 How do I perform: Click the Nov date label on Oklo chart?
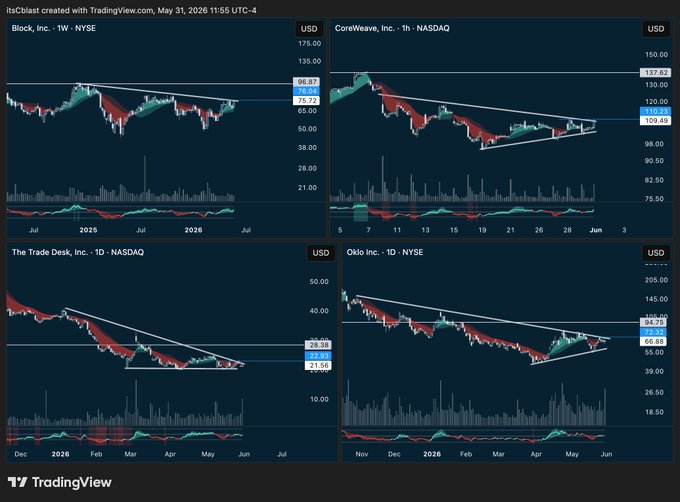(361, 454)
